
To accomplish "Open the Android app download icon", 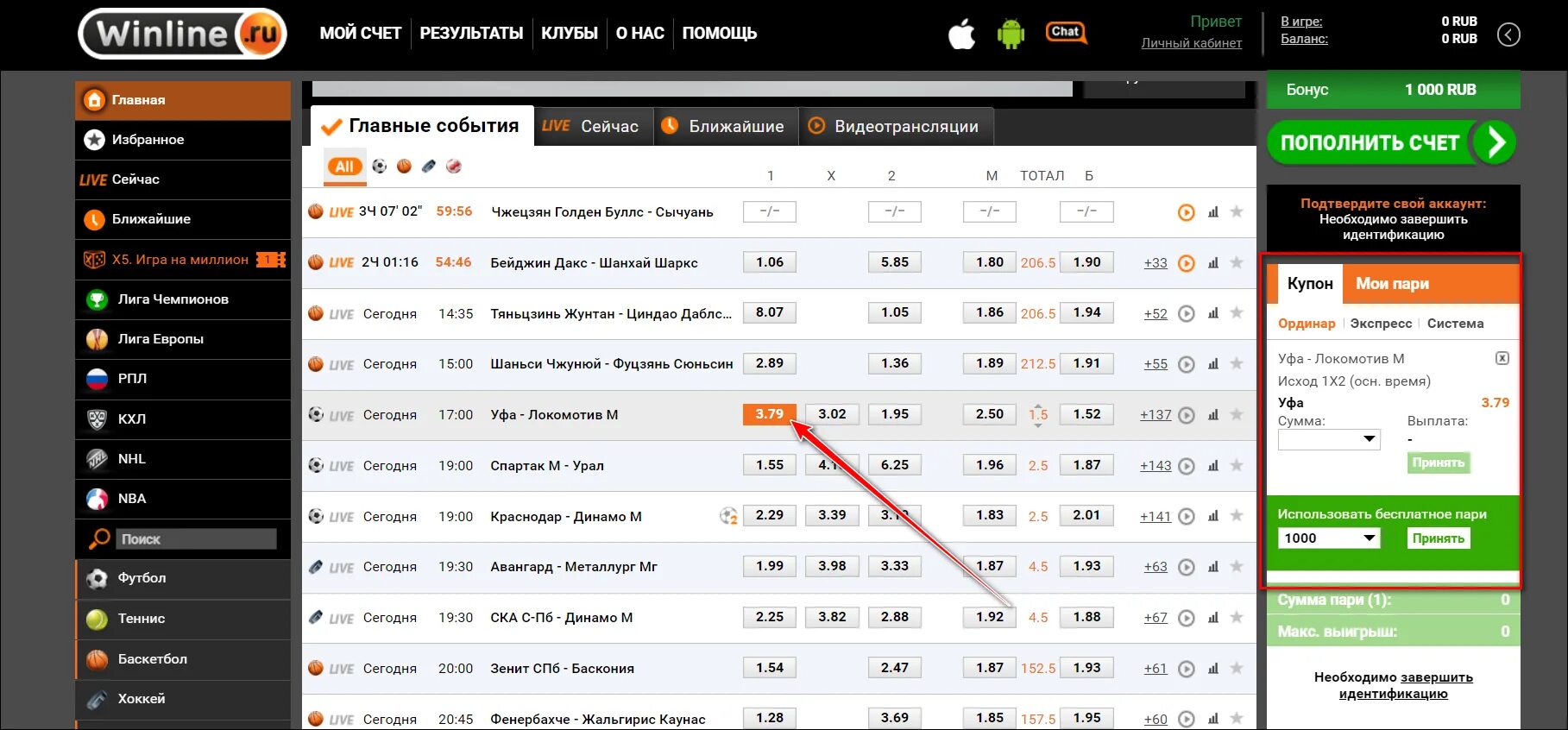I will [1011, 35].
